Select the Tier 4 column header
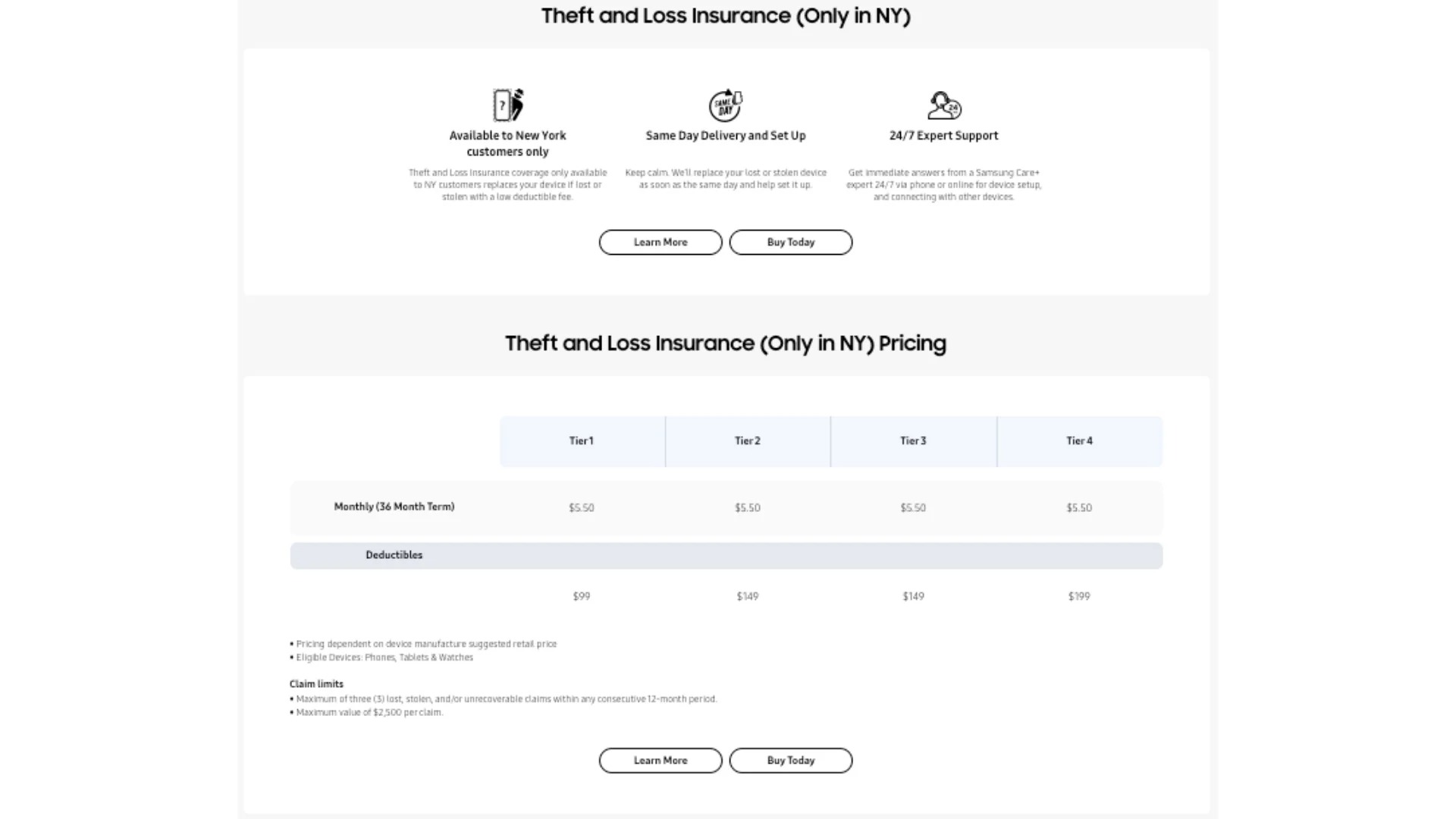This screenshot has width=1456, height=819. [1079, 441]
